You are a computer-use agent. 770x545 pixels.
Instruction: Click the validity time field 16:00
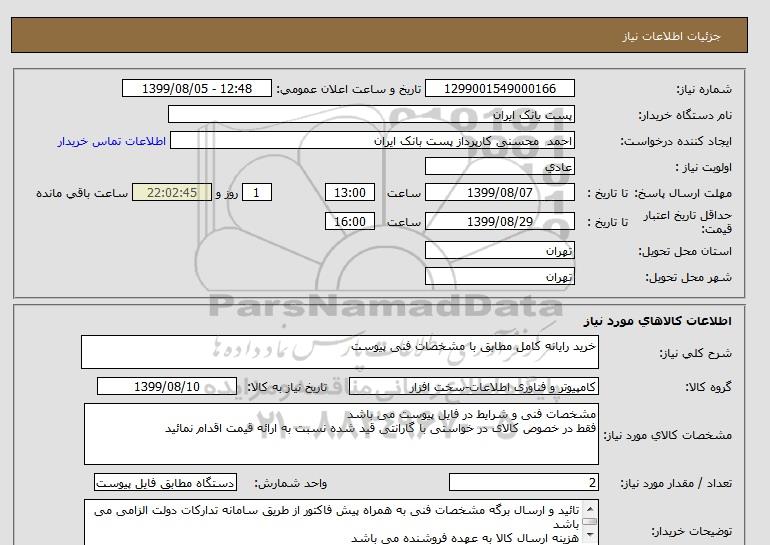(x=350, y=221)
